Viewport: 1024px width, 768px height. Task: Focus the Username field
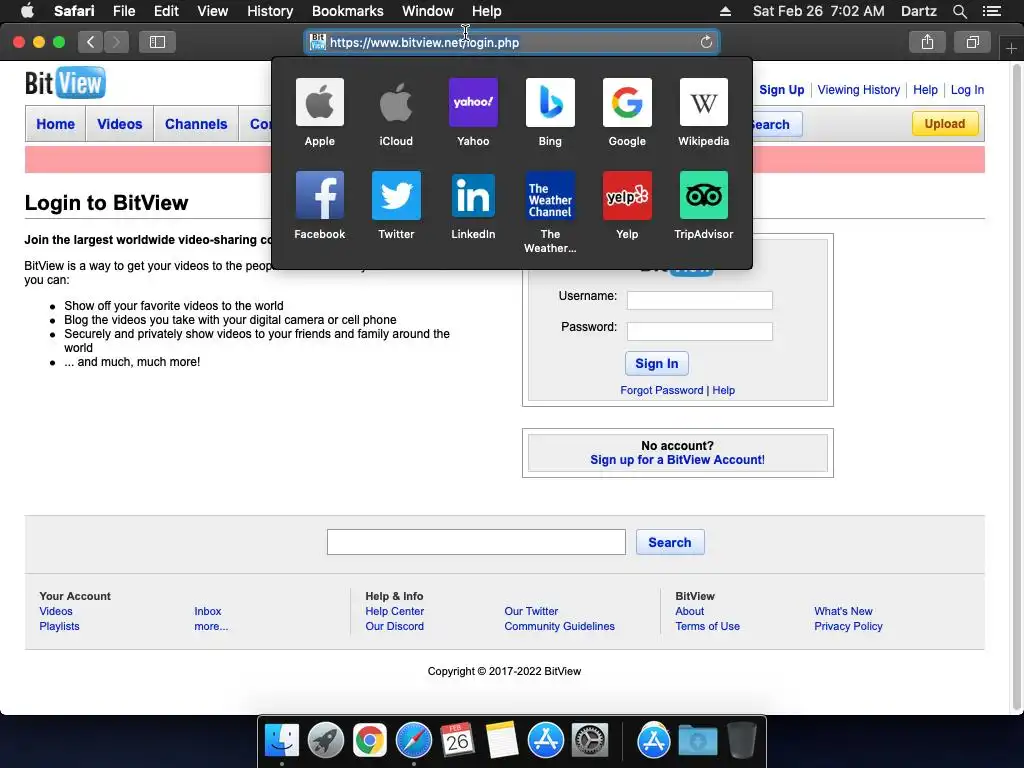pos(699,300)
